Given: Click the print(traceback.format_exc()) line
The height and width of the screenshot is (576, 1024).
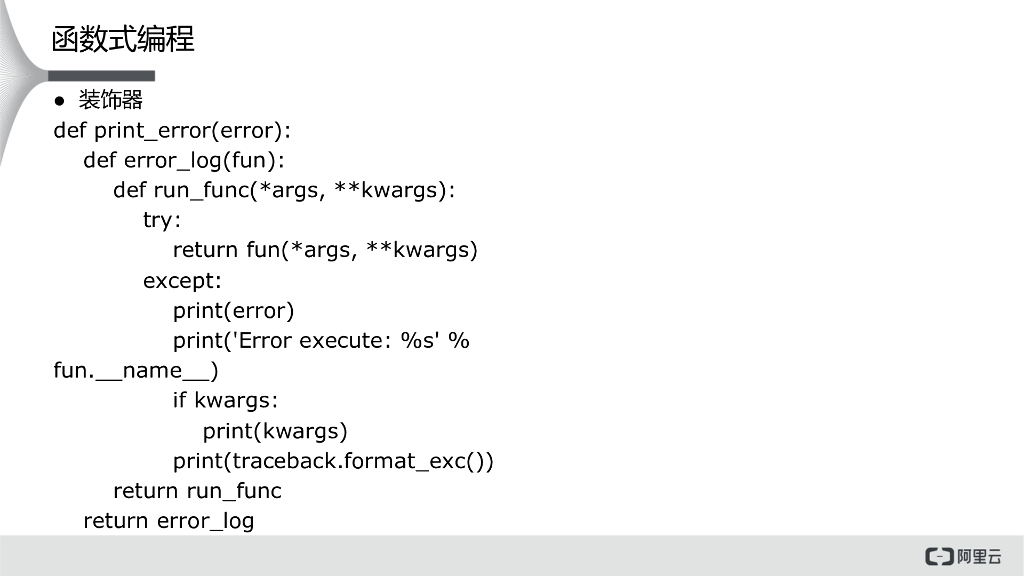Looking at the screenshot, I should pyautogui.click(x=333, y=461).
